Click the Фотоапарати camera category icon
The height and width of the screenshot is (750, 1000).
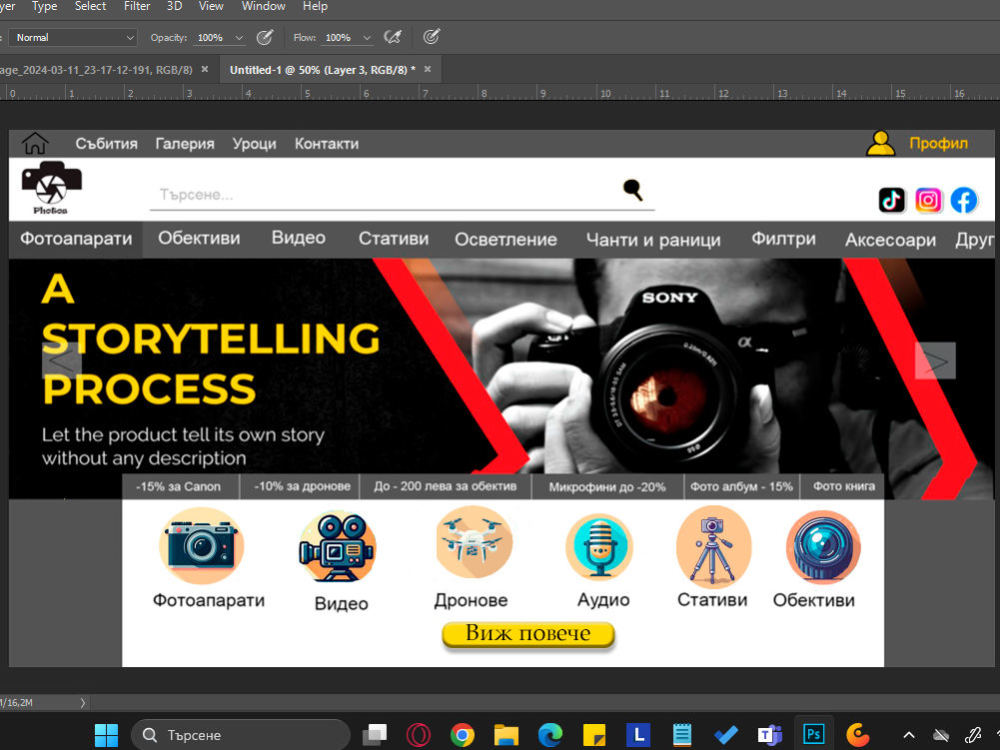point(202,546)
